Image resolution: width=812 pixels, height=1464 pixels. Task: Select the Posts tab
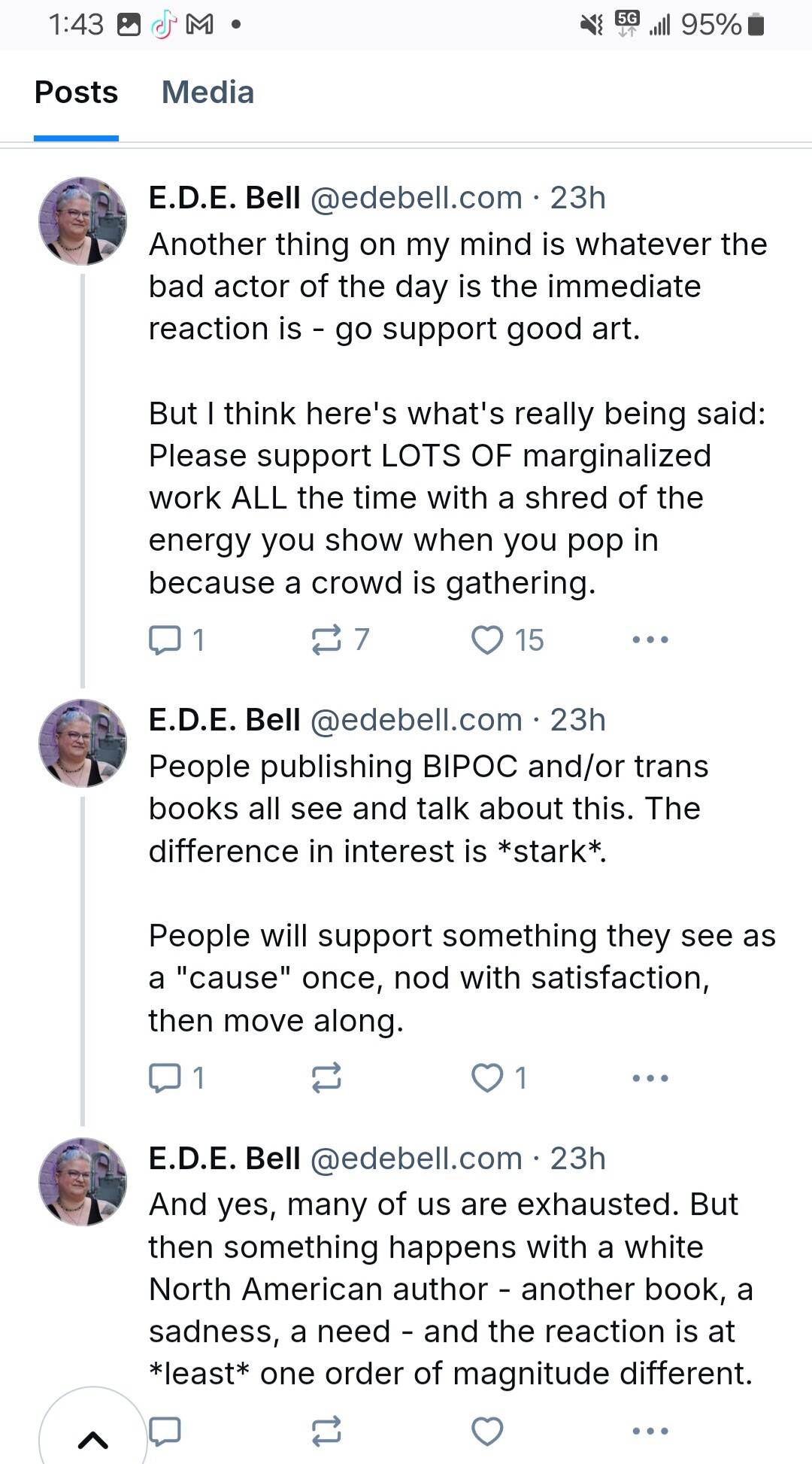(76, 93)
